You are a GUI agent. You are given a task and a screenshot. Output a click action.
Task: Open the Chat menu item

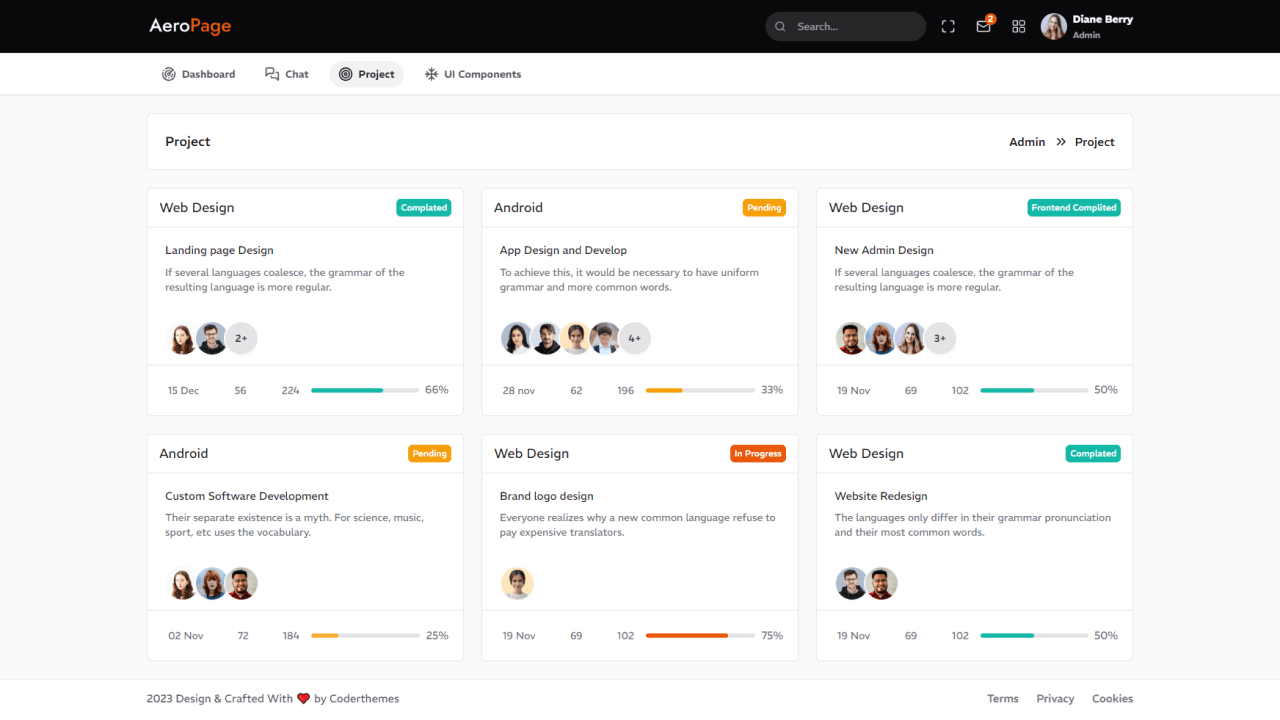[x=287, y=74]
